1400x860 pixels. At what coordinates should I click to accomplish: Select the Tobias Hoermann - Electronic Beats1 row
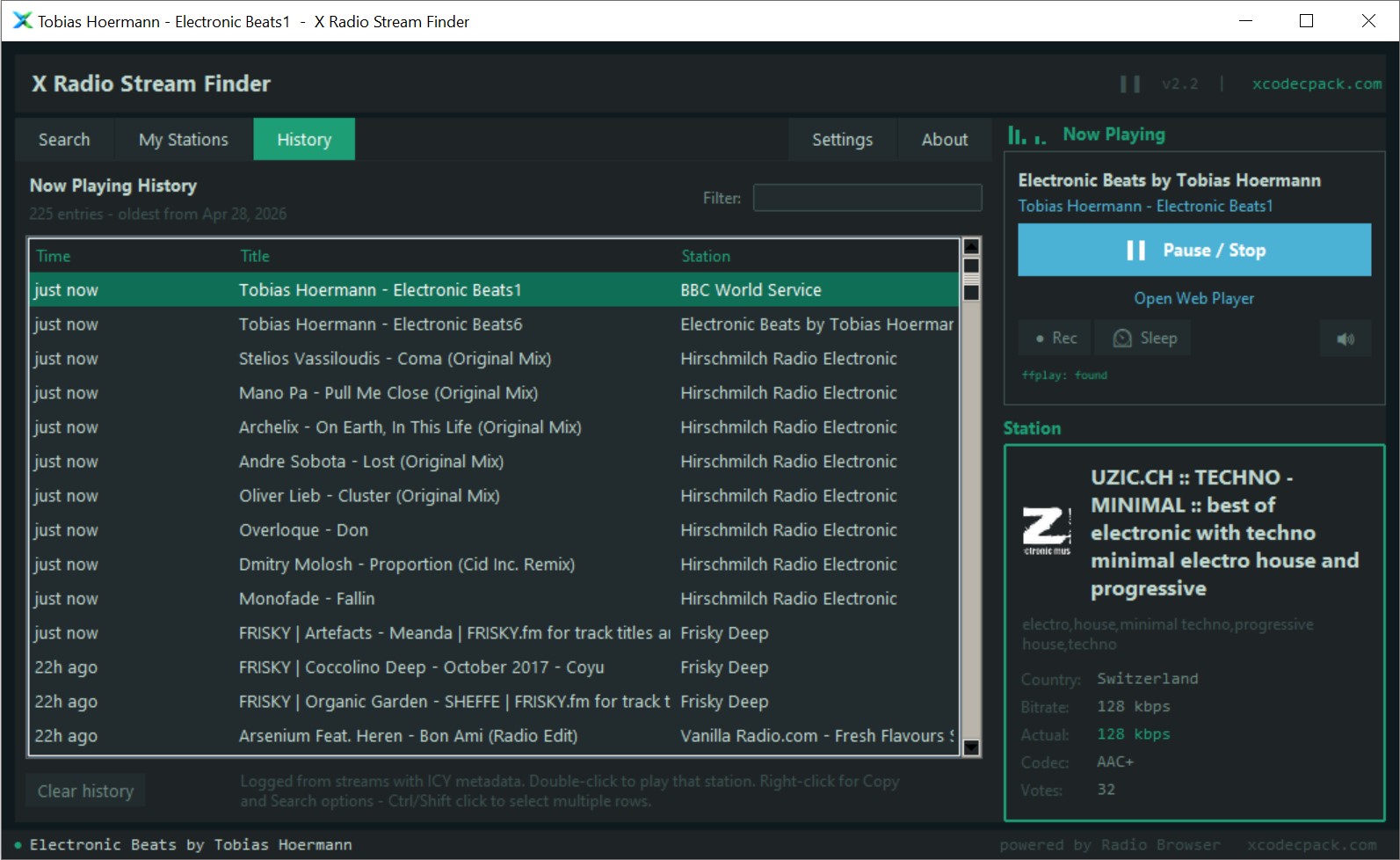tap(495, 289)
